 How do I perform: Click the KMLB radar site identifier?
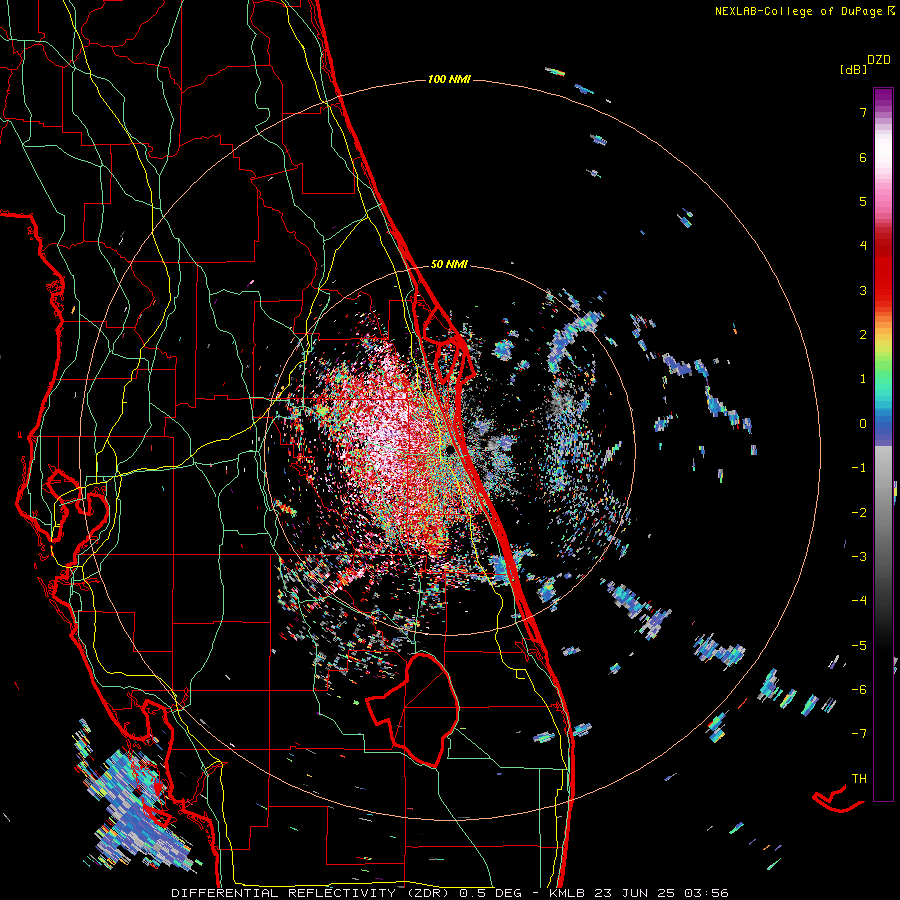[x=568, y=893]
